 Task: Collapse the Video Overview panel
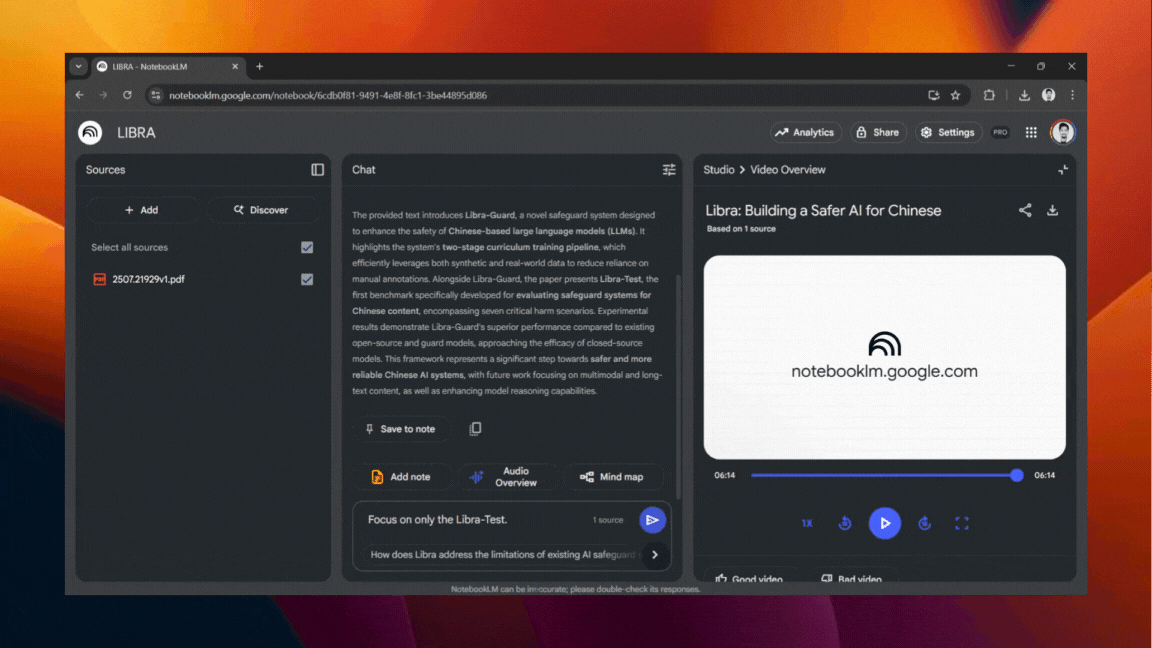(1062, 170)
